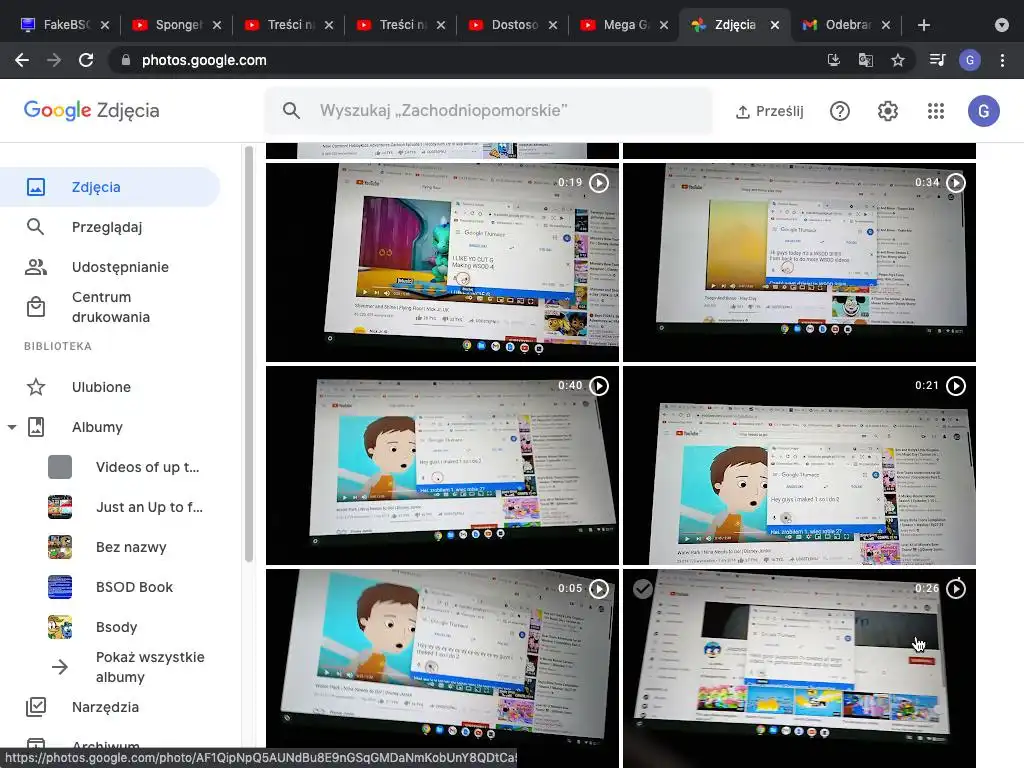Open the 0:40 cartoon boy video thumbnail
Image resolution: width=1024 pixels, height=768 pixels.
click(x=442, y=466)
